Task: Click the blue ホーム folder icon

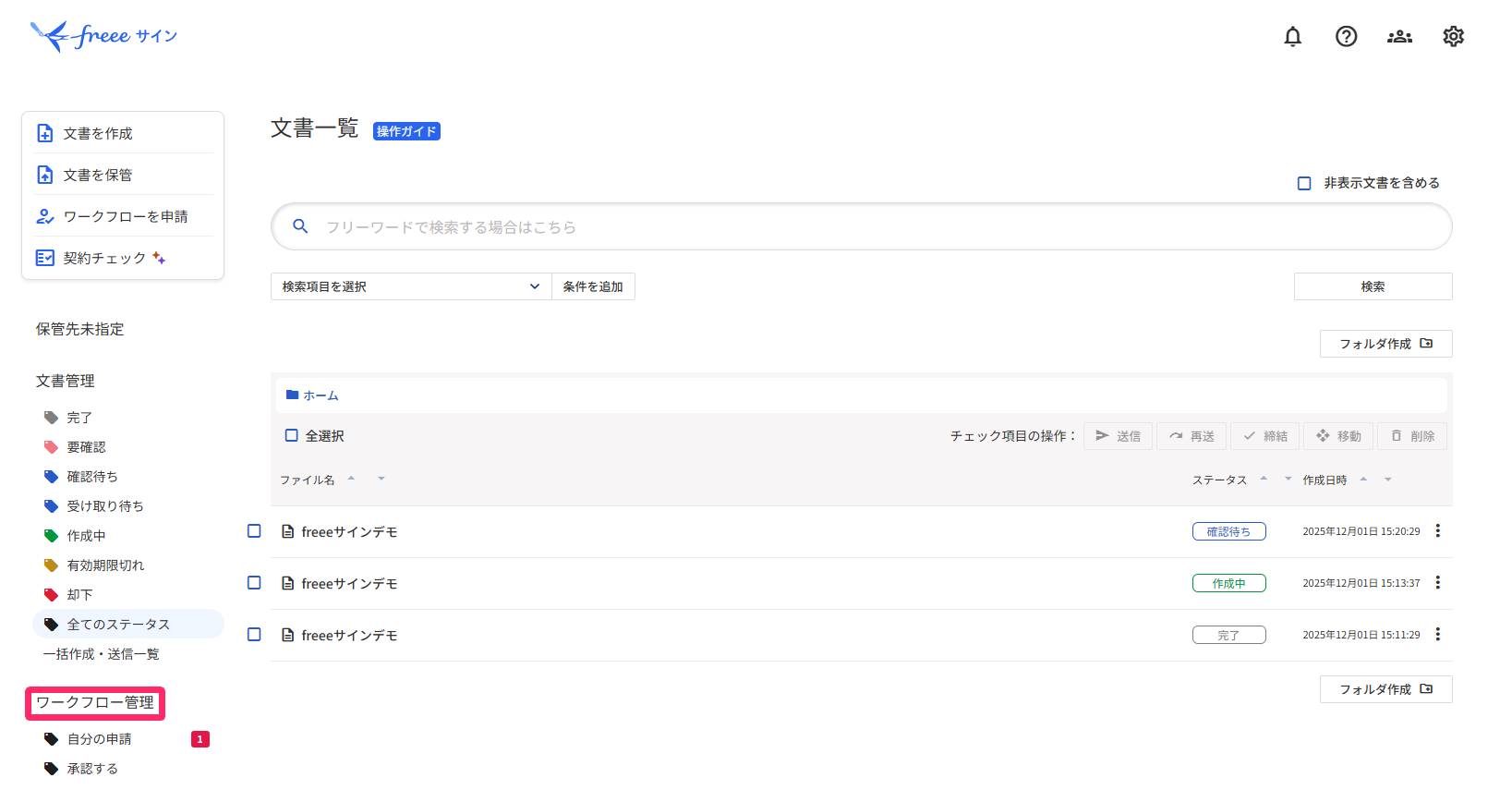Action: tap(292, 395)
